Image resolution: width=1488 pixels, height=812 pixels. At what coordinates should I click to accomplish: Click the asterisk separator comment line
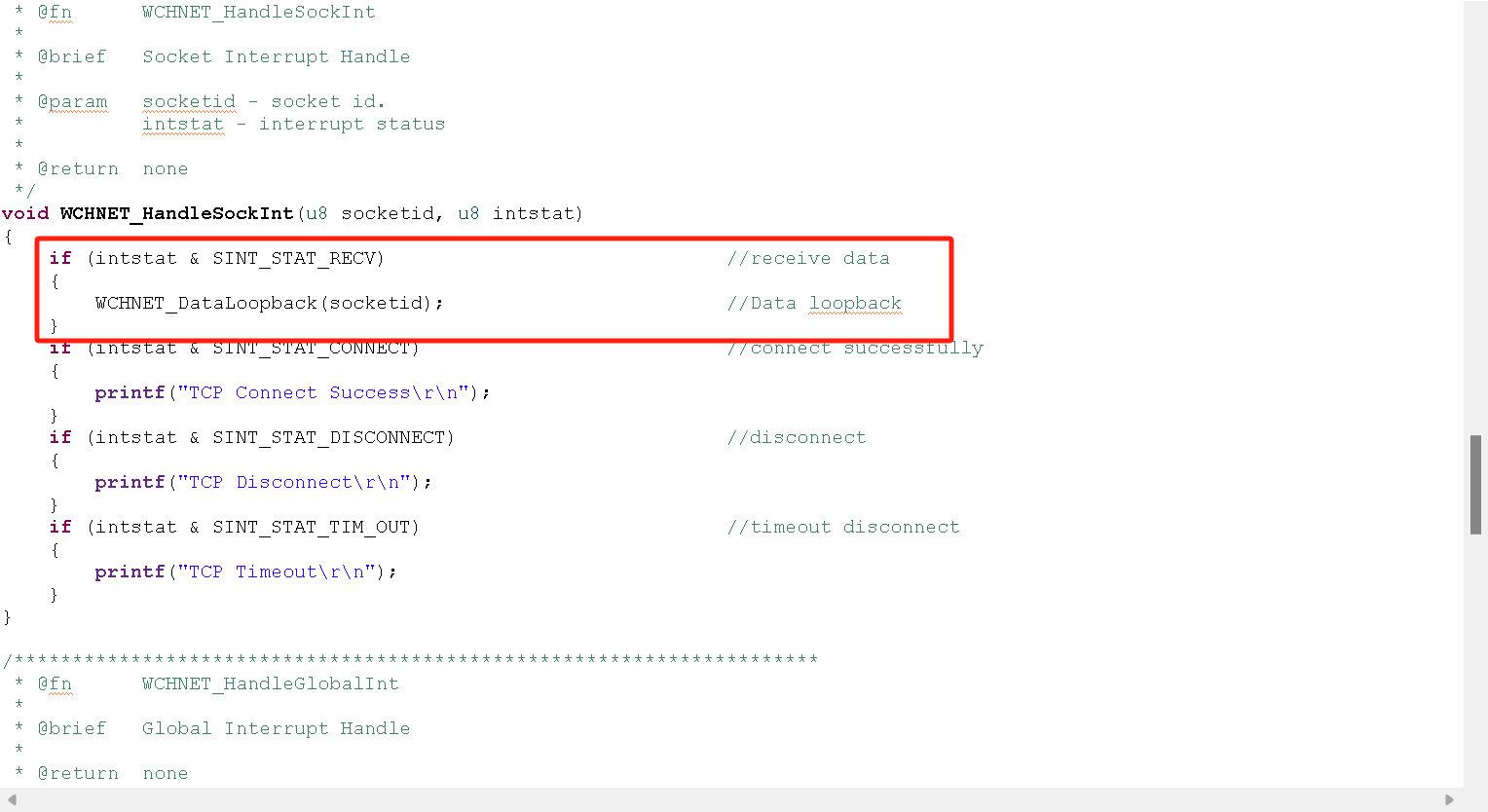[x=410, y=661]
